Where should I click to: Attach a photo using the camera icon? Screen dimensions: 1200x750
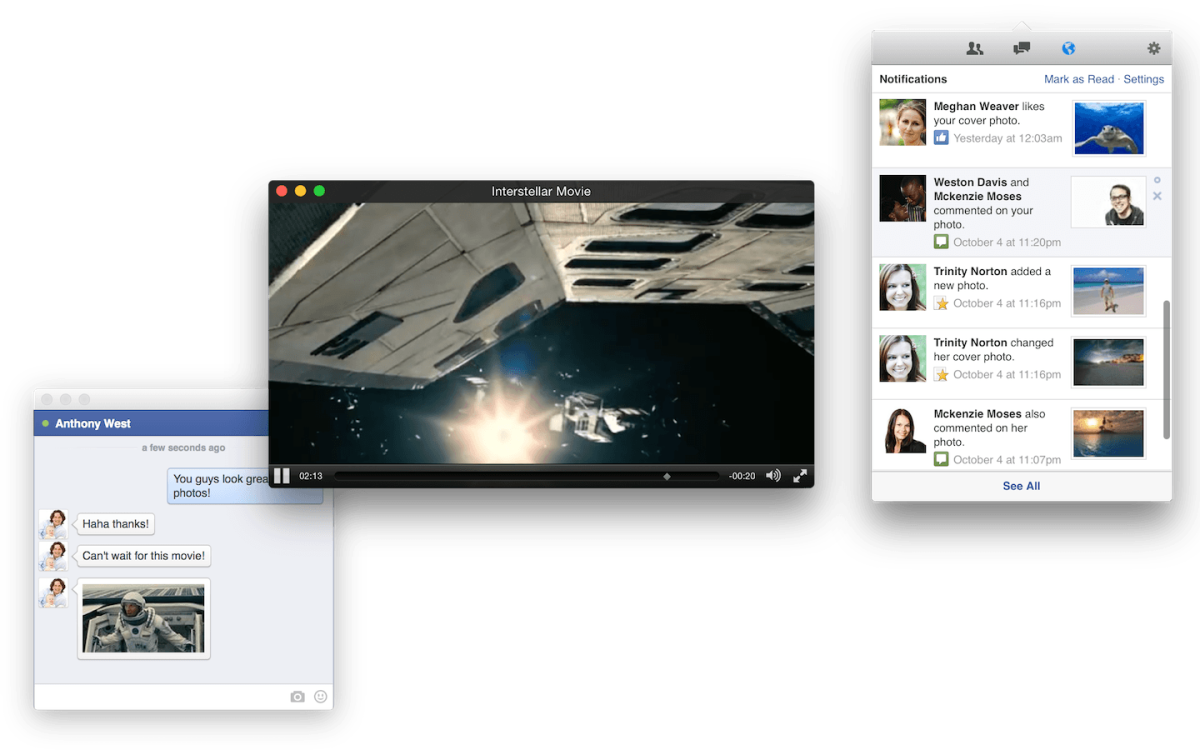coord(297,696)
